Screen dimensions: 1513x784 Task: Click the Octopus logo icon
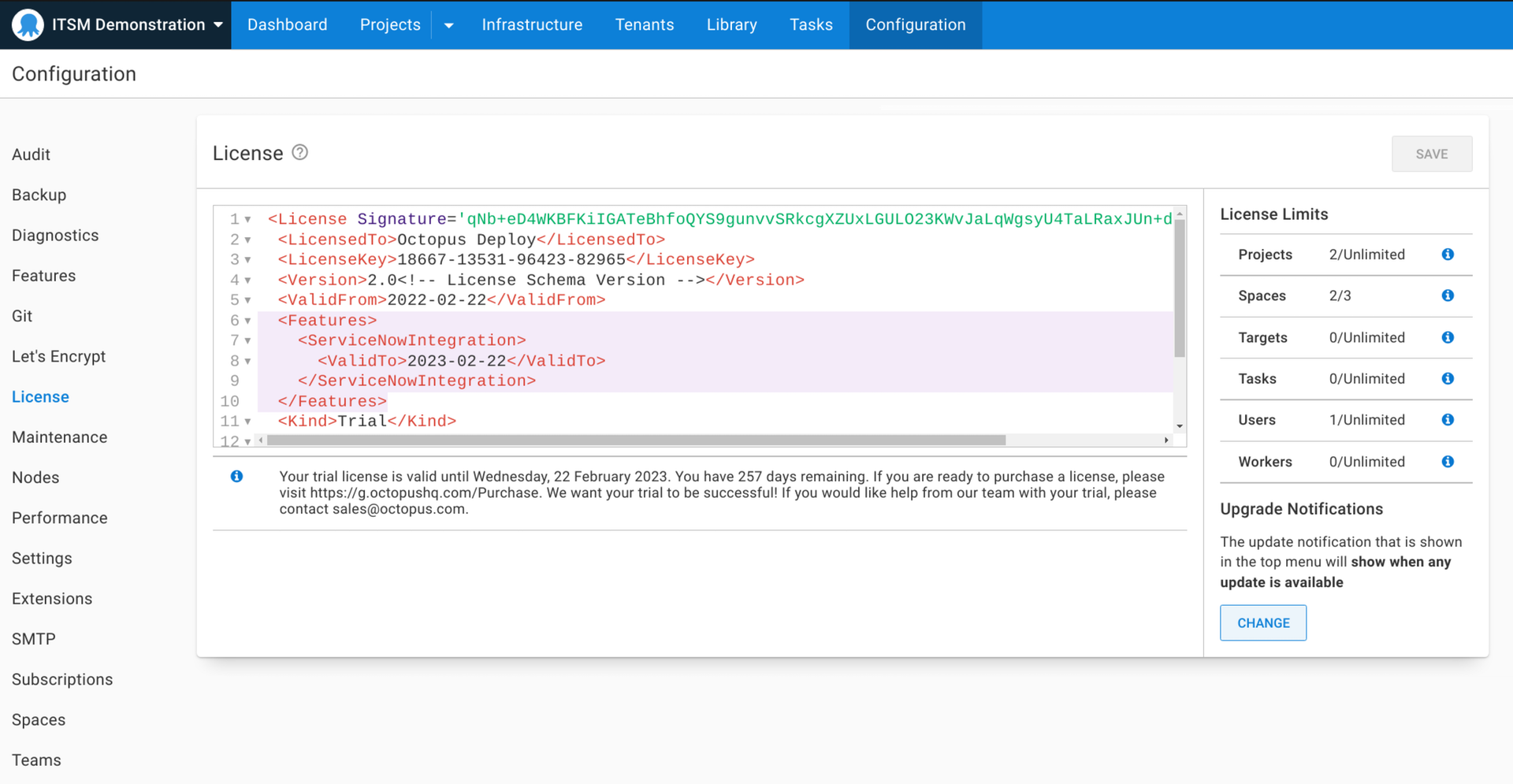click(27, 24)
